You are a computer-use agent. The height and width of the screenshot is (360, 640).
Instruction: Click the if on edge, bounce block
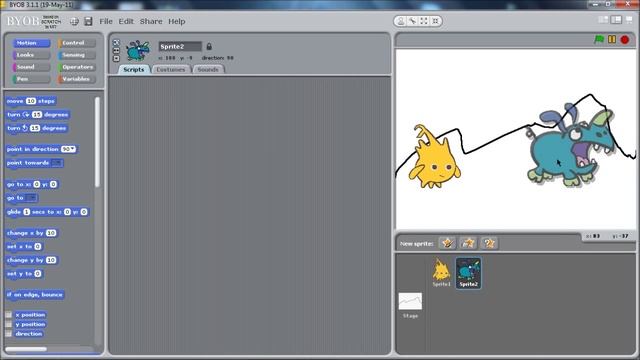(x=35, y=295)
